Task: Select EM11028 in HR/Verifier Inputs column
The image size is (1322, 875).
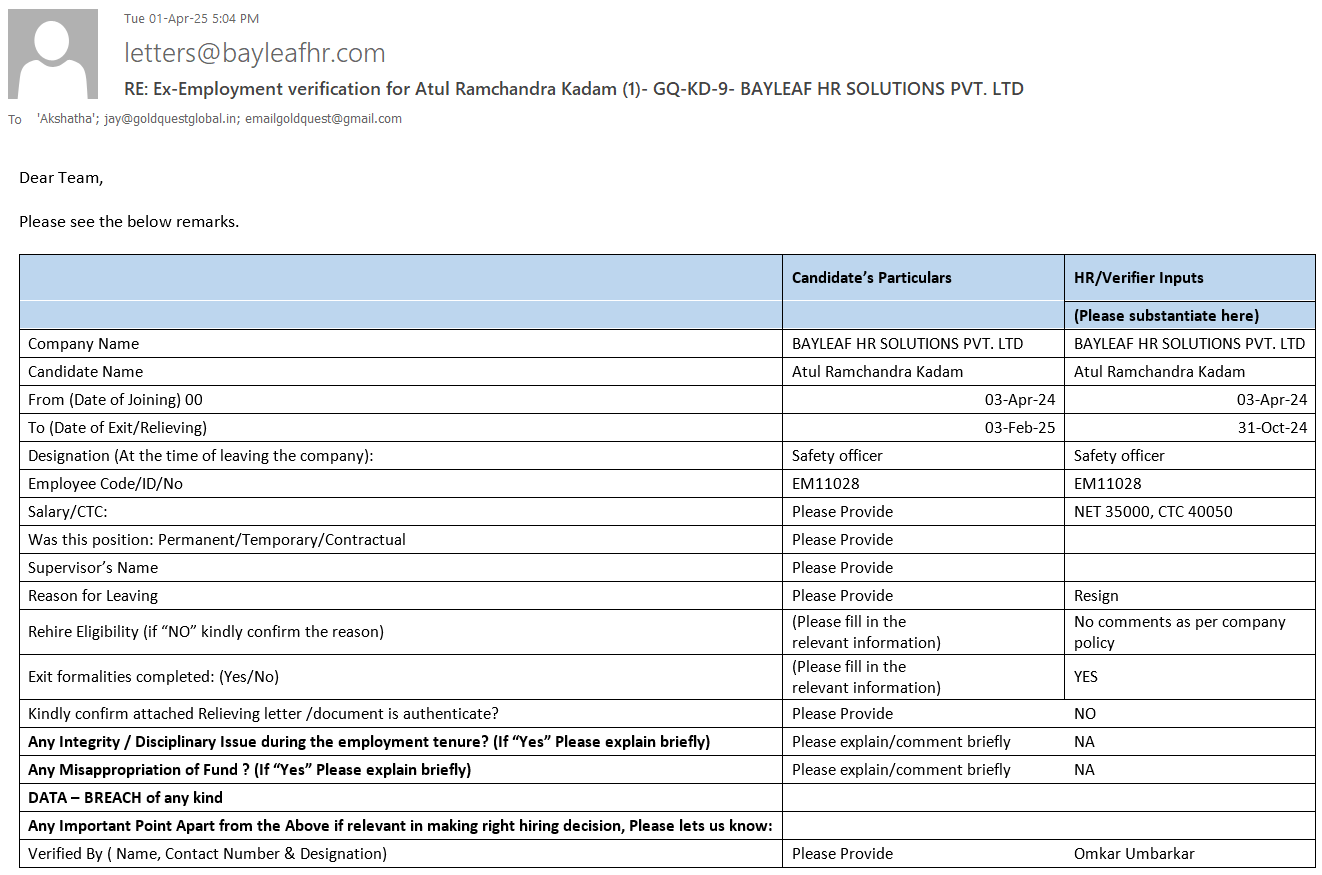Action: tap(1108, 484)
